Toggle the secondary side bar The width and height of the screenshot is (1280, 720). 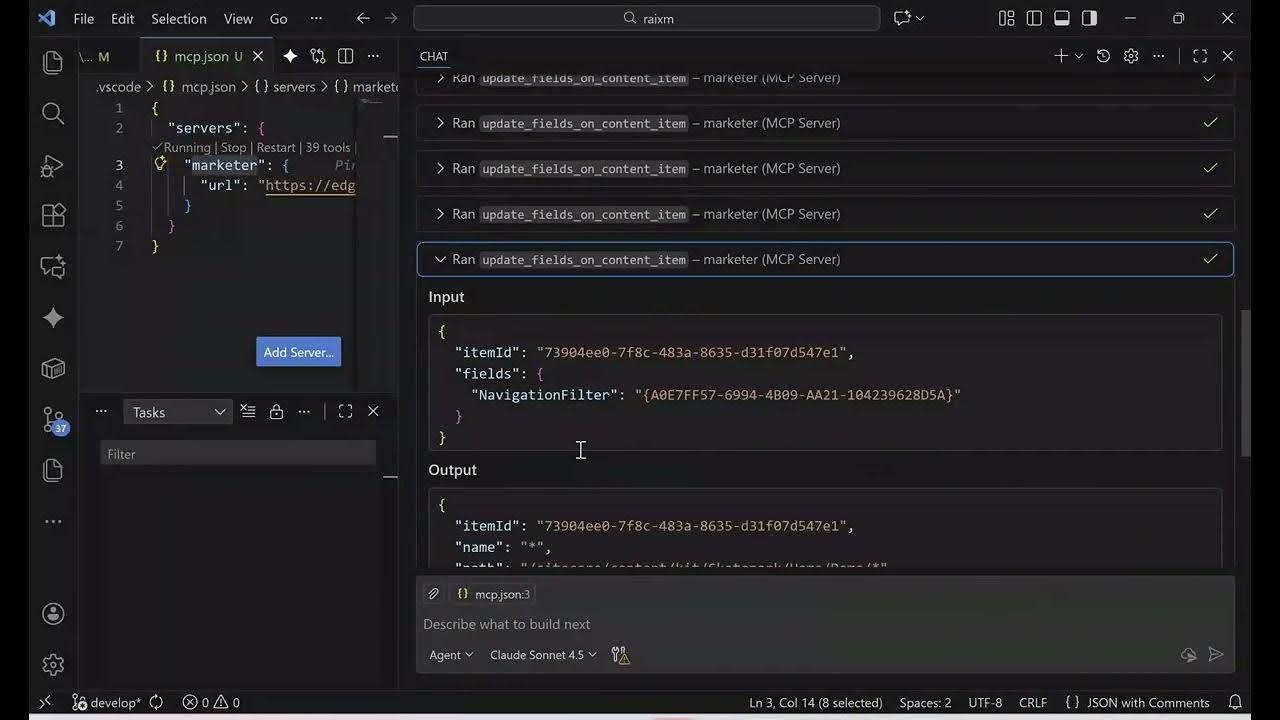pyautogui.click(x=1088, y=18)
